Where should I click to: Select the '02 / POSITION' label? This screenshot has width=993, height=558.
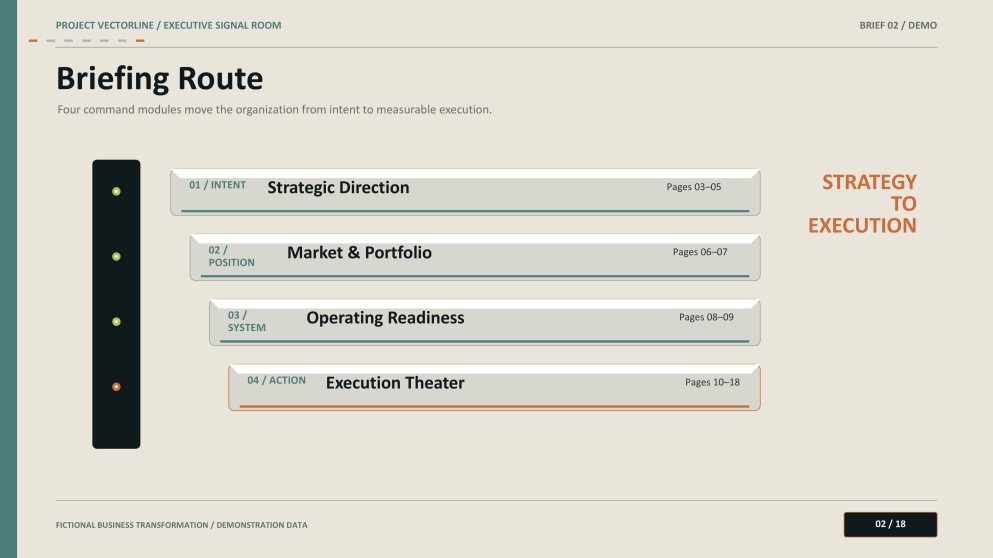(x=232, y=256)
